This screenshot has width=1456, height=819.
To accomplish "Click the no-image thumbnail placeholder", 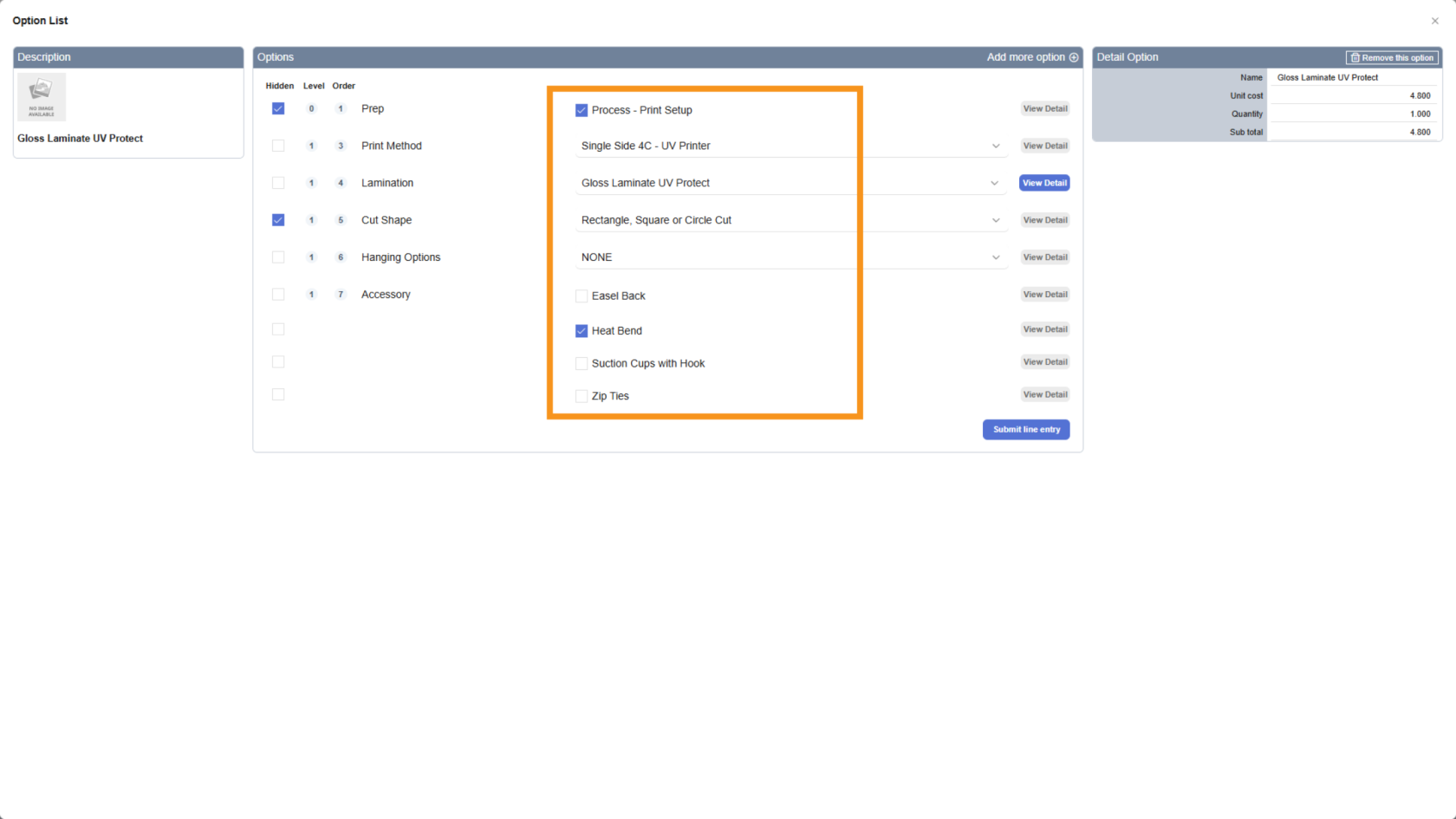I will coord(42,97).
